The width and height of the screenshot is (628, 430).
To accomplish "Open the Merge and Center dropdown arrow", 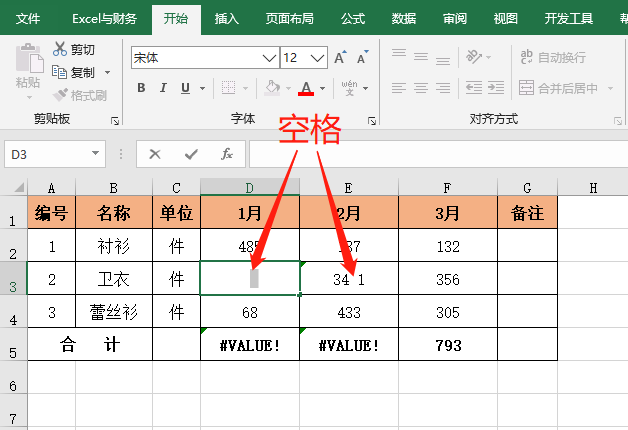I will (x=610, y=88).
